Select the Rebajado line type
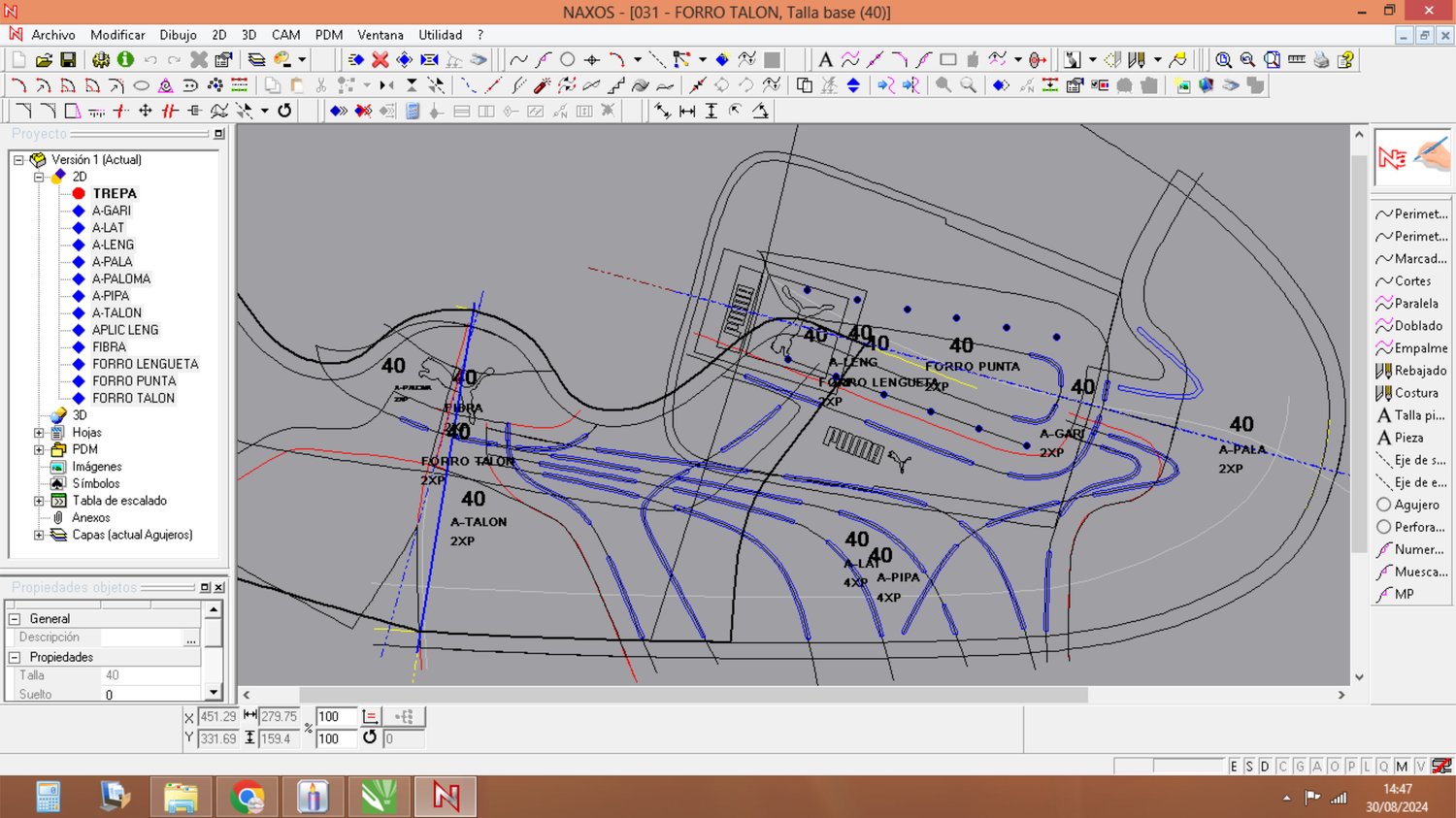The image size is (1456, 818). 1410,371
